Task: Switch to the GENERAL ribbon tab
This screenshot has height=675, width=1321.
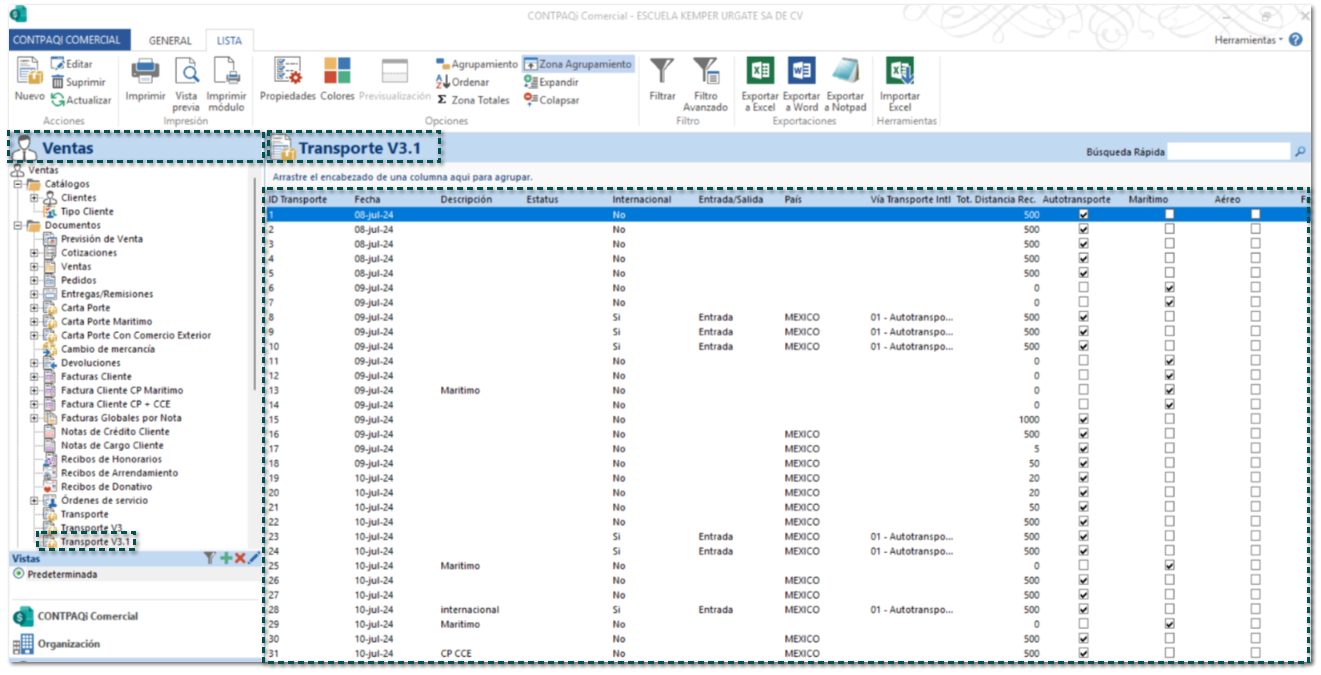Action: [x=170, y=41]
